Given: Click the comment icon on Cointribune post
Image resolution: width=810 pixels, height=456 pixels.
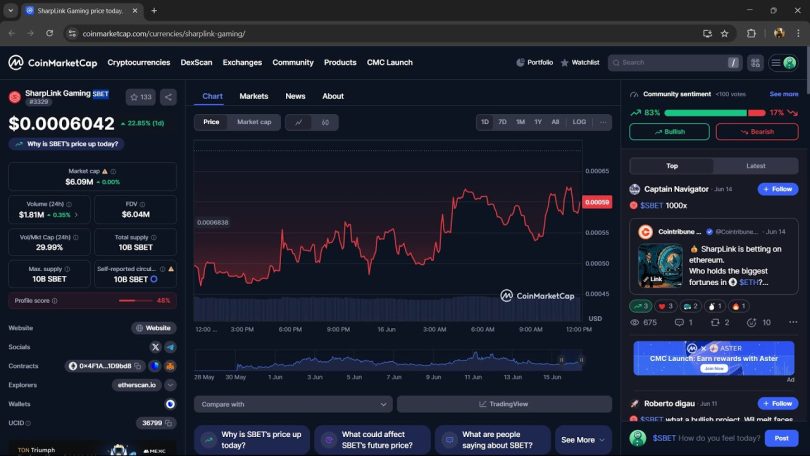Looking at the screenshot, I should [x=679, y=322].
